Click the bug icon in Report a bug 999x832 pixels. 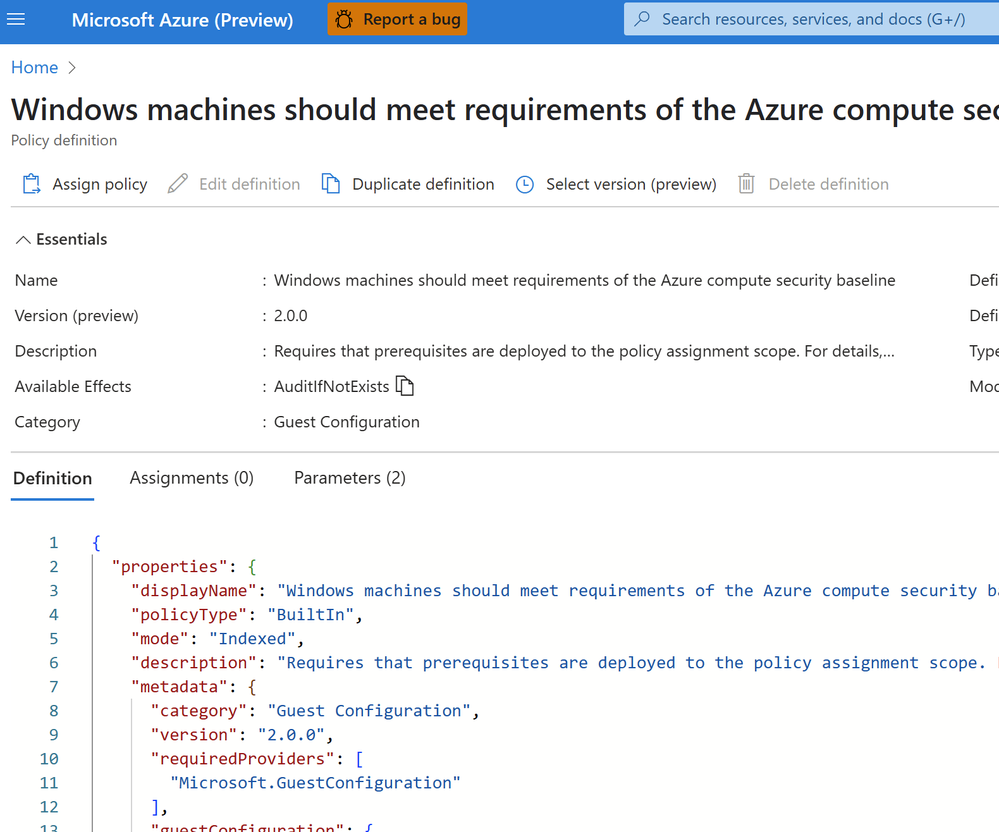click(x=344, y=20)
